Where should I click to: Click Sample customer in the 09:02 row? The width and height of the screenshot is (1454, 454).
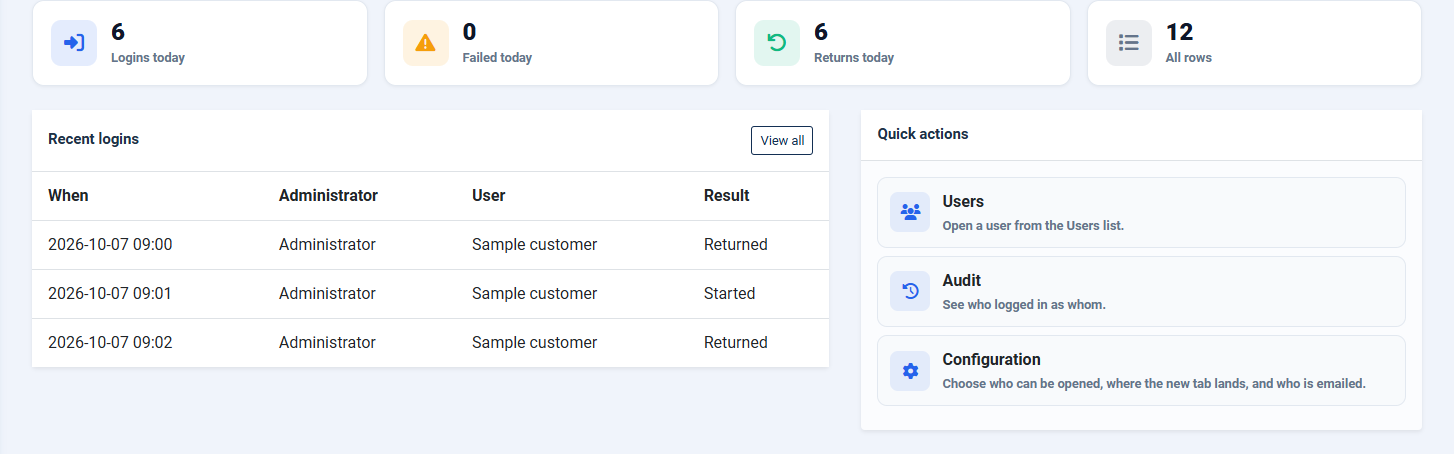tap(534, 343)
